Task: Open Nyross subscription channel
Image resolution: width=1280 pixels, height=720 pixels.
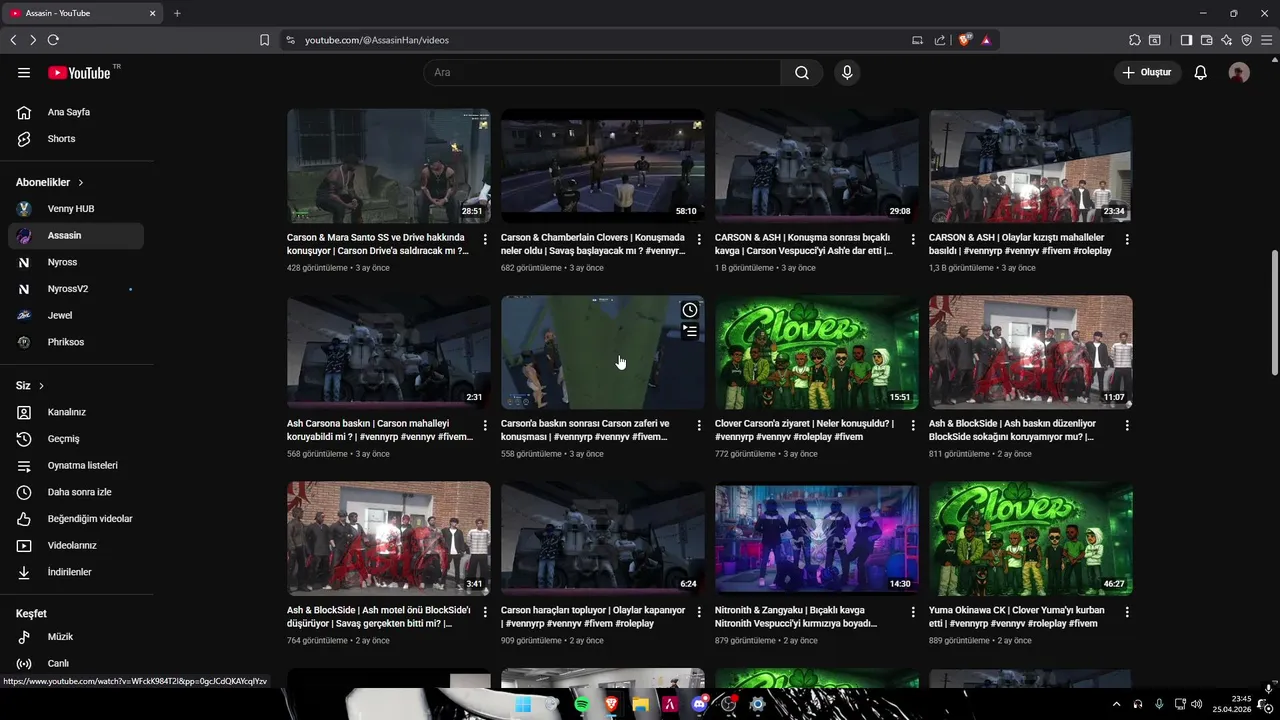Action: (76, 262)
